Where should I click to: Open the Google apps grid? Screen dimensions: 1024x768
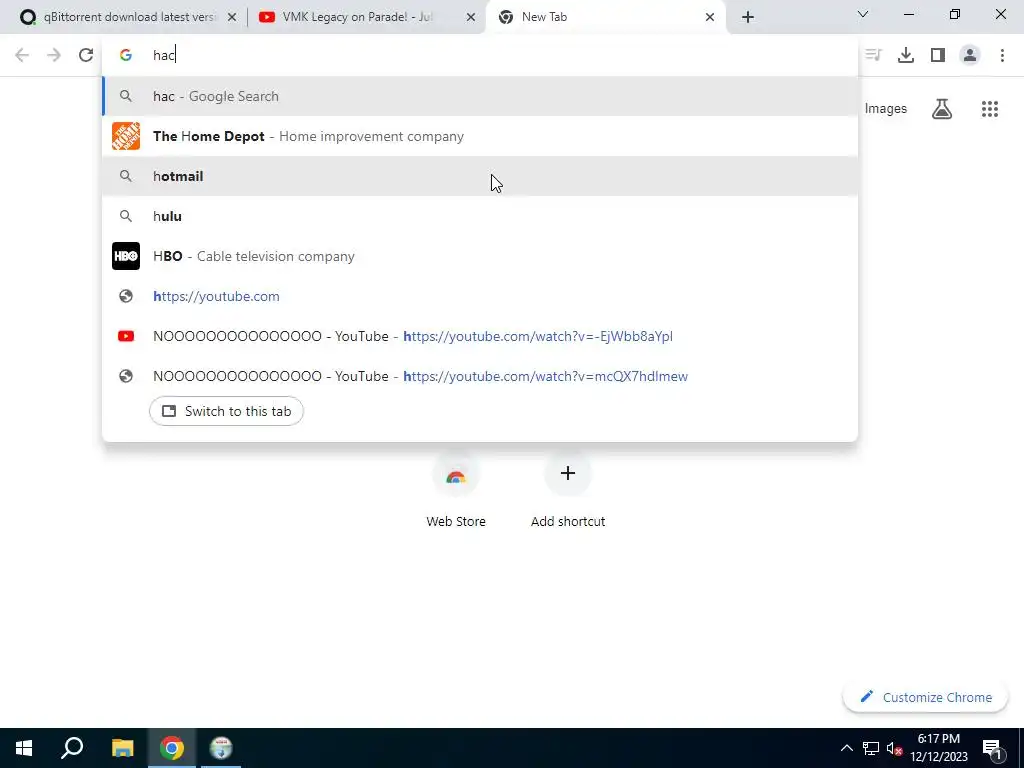click(990, 109)
